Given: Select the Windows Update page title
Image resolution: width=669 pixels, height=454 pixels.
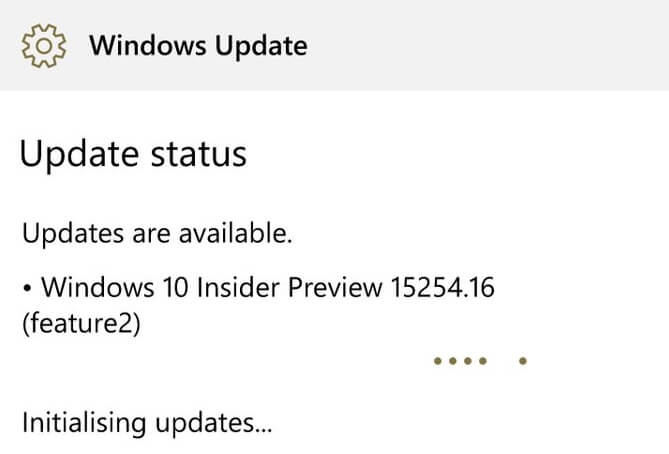Looking at the screenshot, I should click(x=198, y=46).
